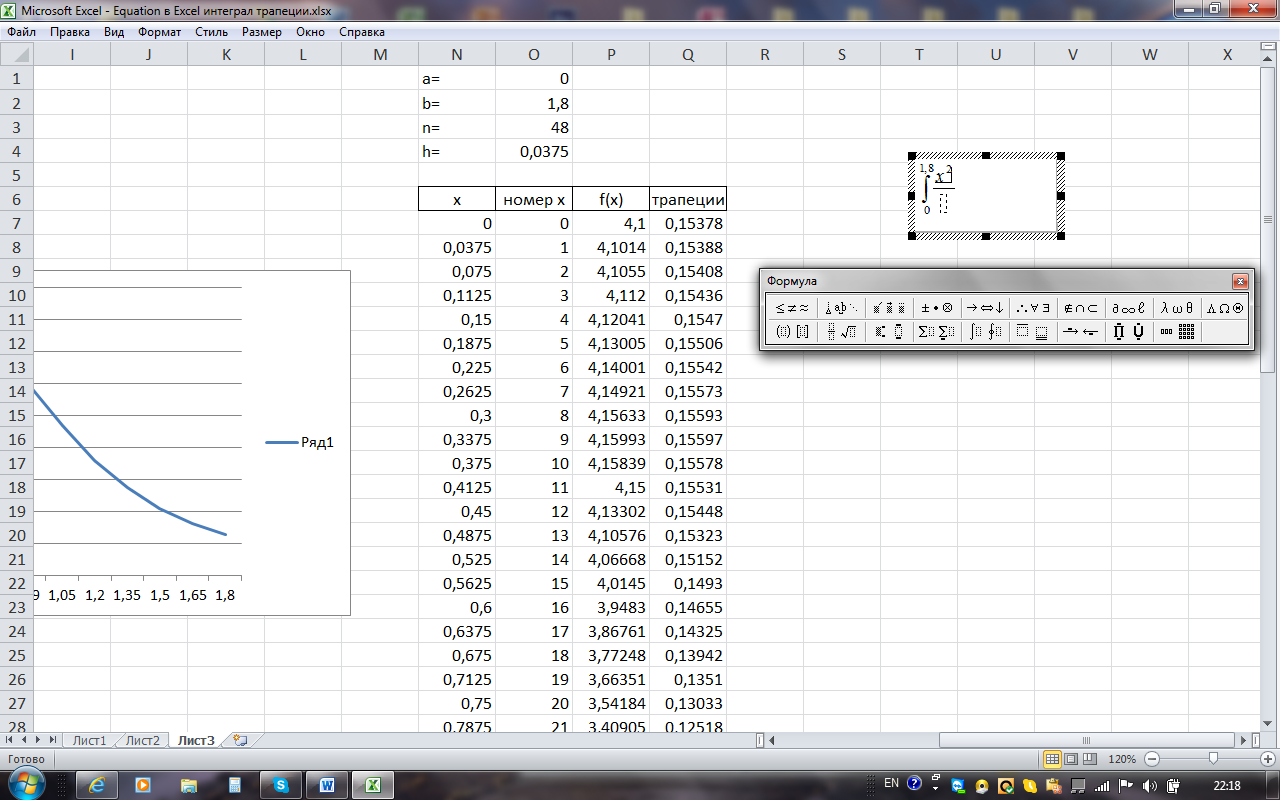Open the Правка menu
The width and height of the screenshot is (1280, 800).
pyautogui.click(x=70, y=32)
